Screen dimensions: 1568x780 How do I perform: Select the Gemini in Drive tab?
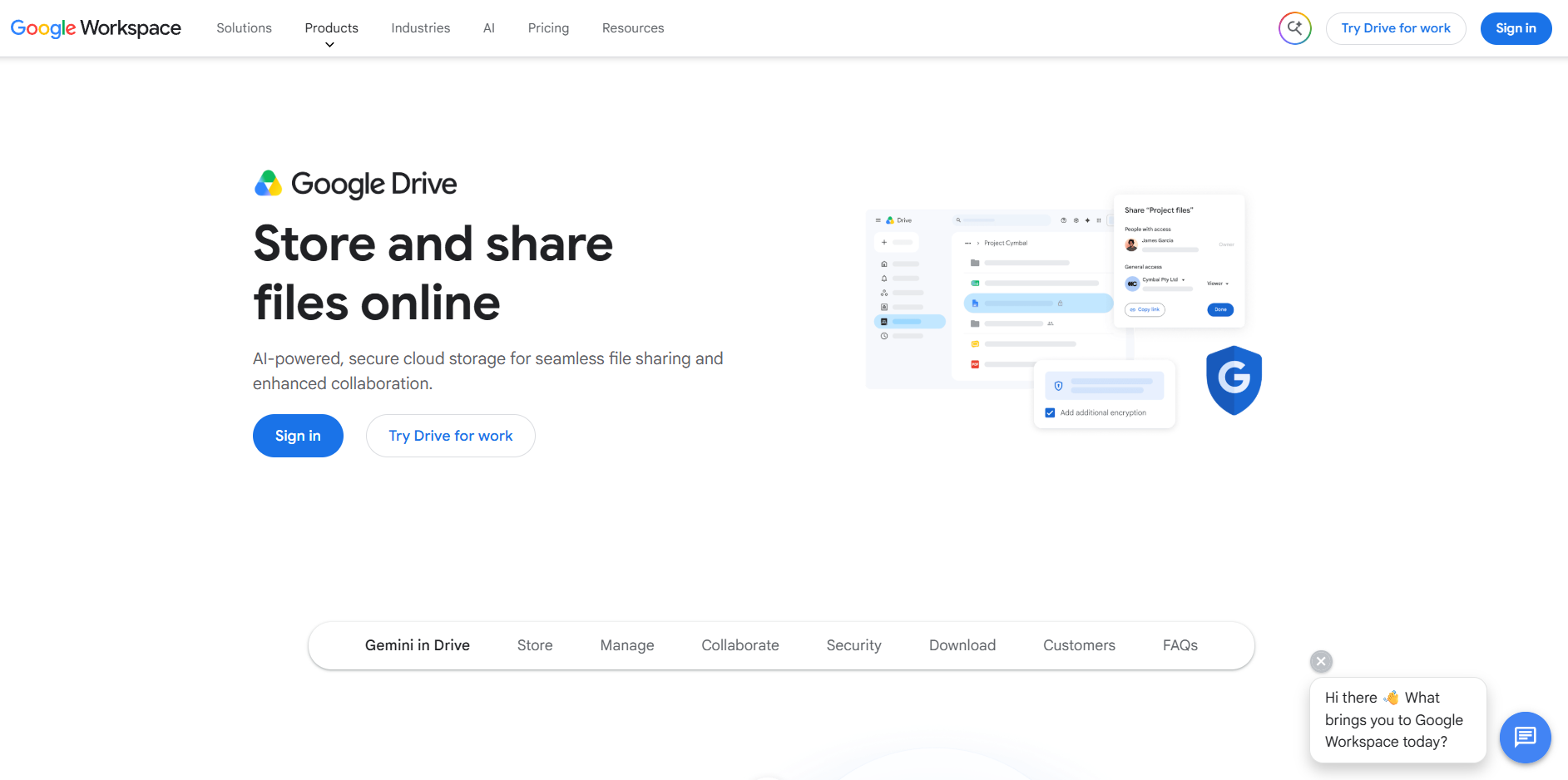click(418, 645)
